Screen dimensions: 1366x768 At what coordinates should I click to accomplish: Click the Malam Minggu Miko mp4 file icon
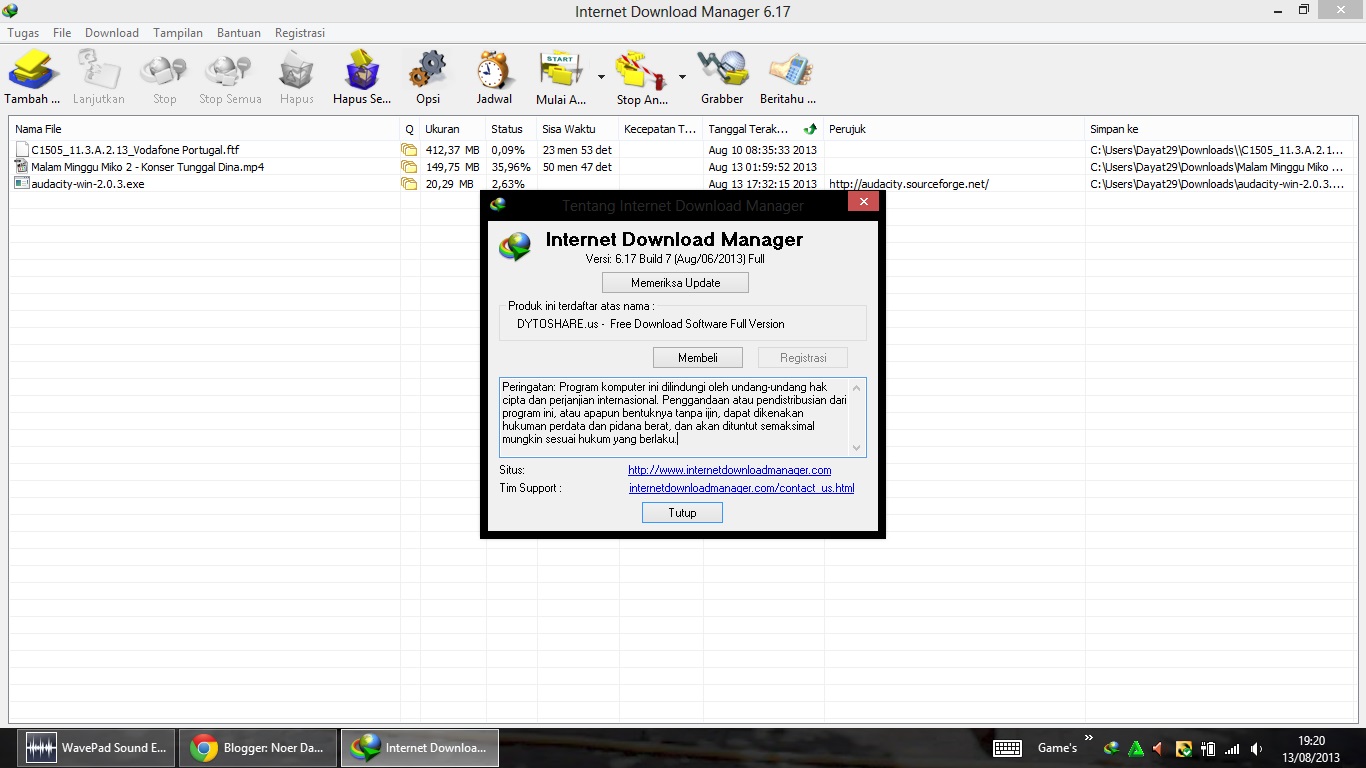[x=21, y=167]
